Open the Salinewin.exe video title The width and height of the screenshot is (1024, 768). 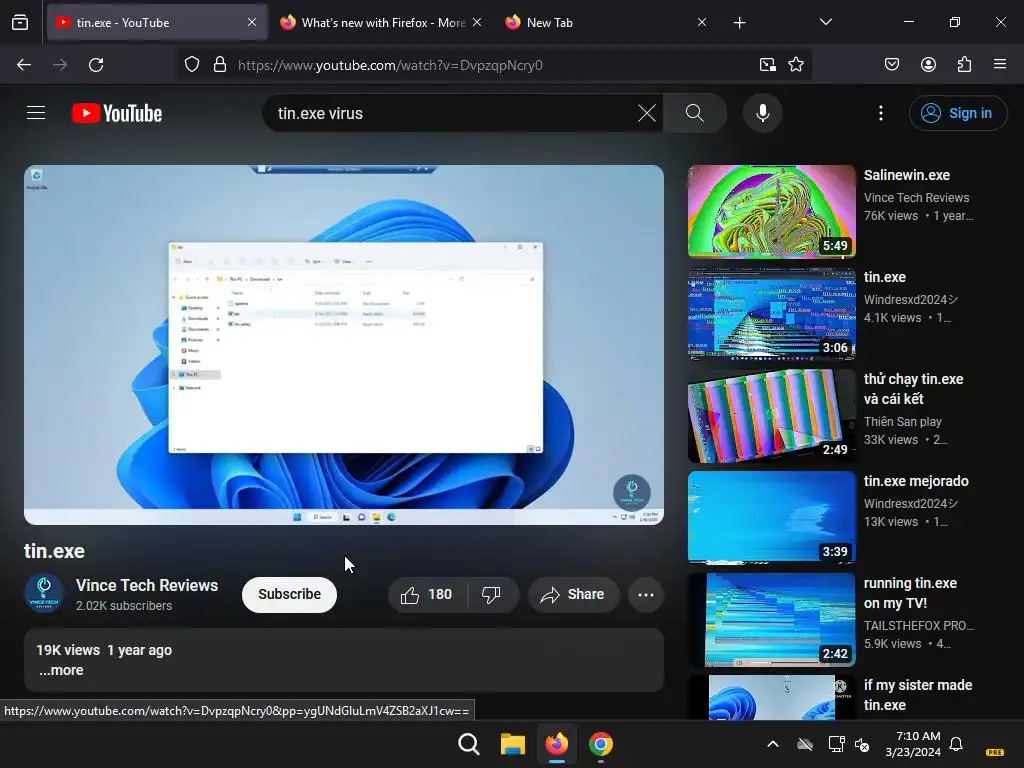coord(906,175)
